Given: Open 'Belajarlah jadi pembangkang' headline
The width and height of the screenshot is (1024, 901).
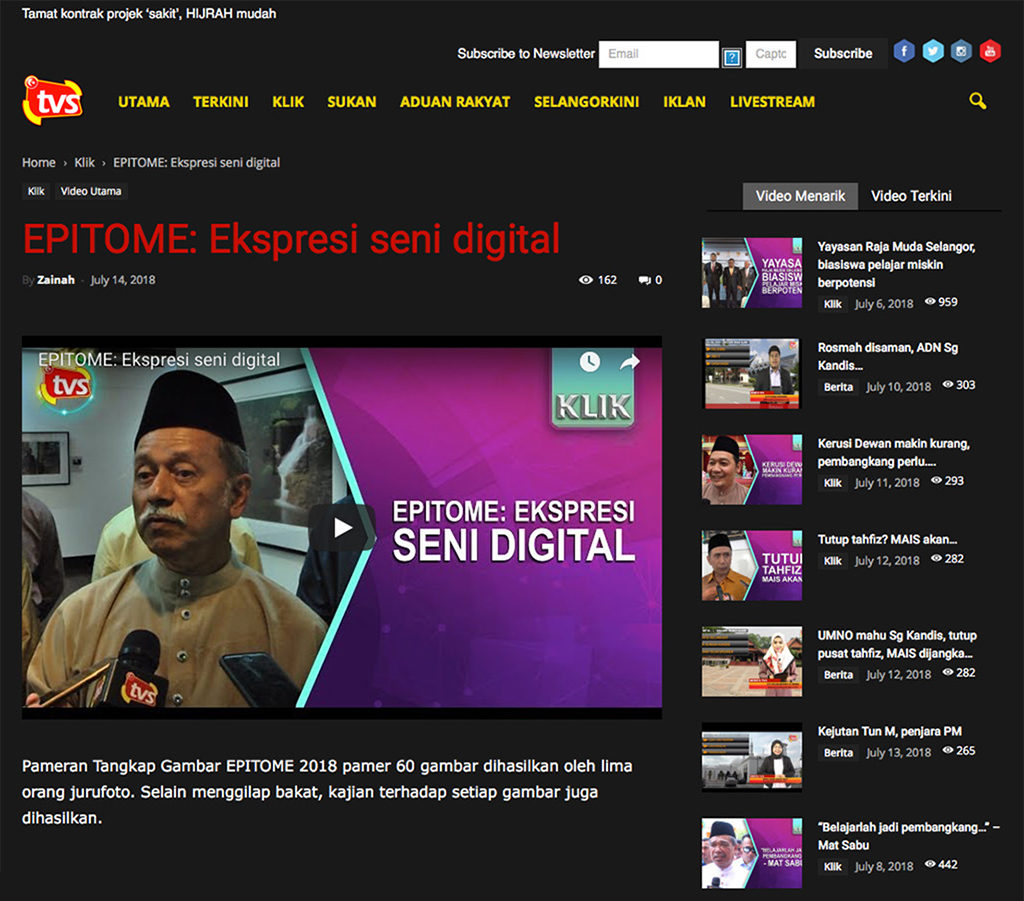Looking at the screenshot, I should [x=908, y=836].
